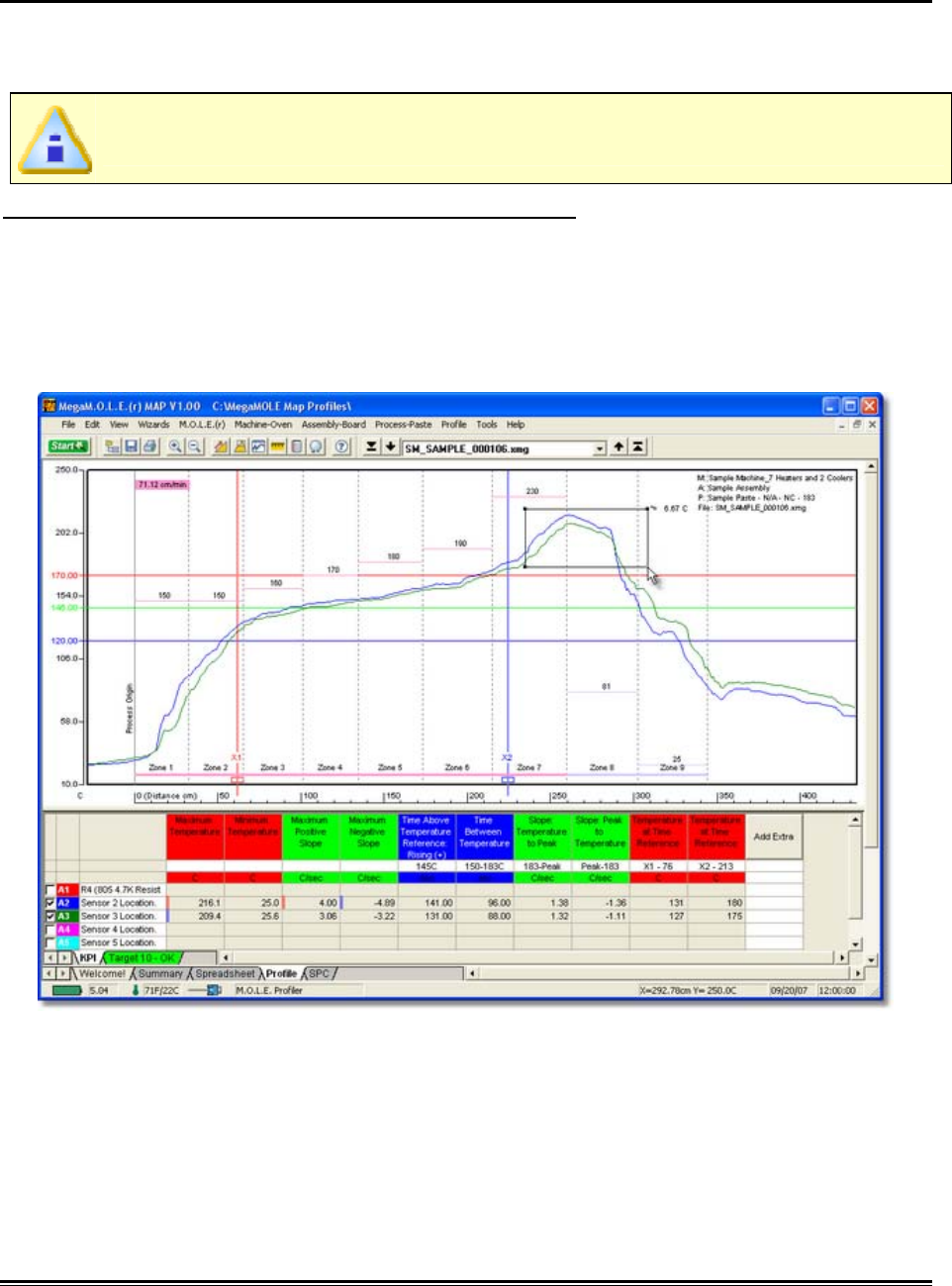
Task: Go to previous file with up arrow
Action: pyautogui.click(x=619, y=446)
